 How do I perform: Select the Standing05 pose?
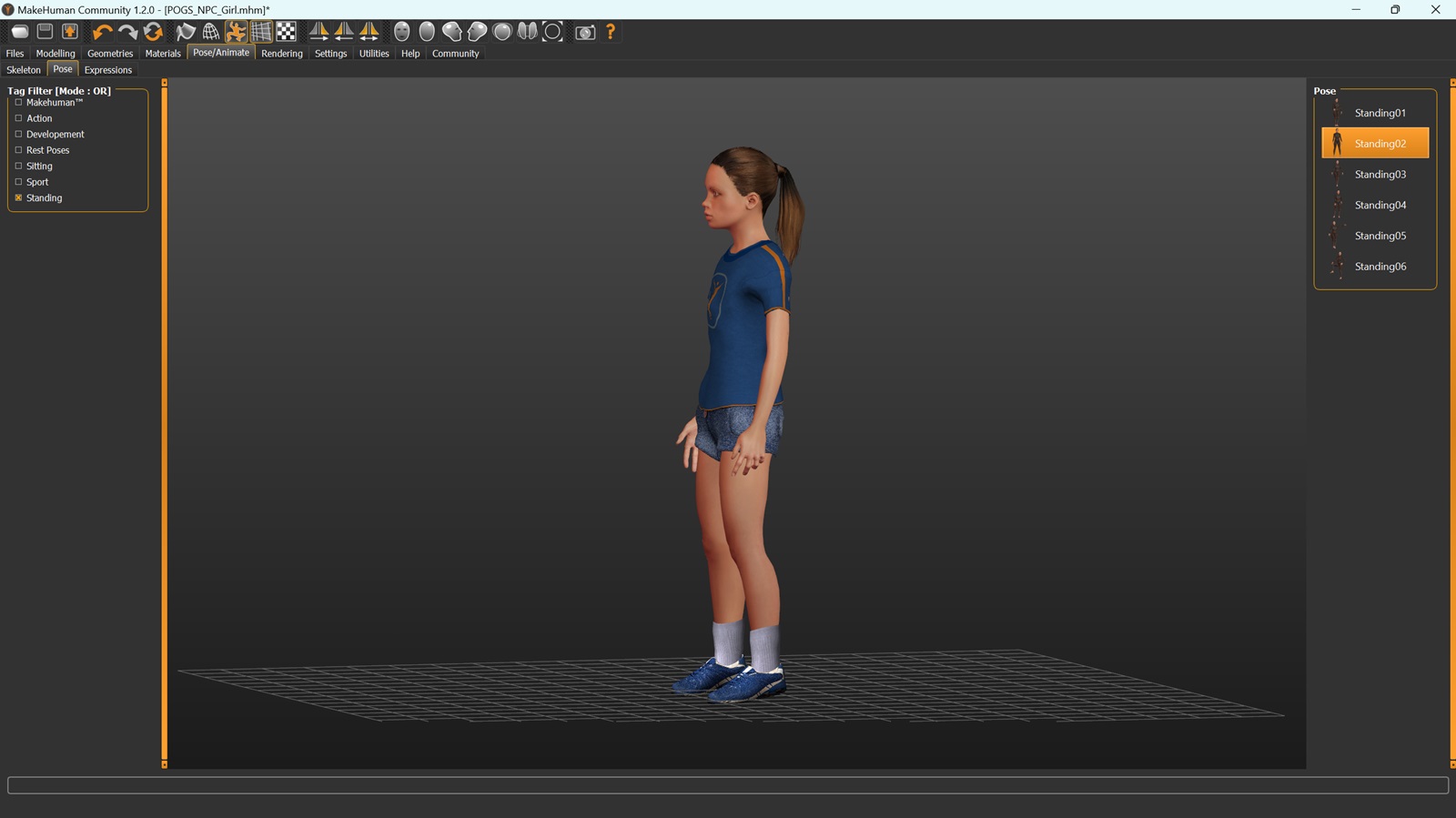[x=1375, y=236]
